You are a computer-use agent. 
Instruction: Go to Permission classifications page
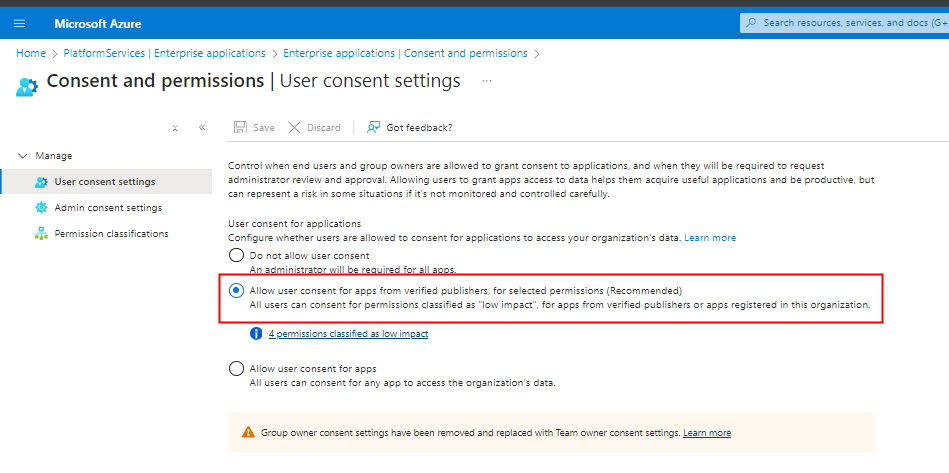click(111, 234)
